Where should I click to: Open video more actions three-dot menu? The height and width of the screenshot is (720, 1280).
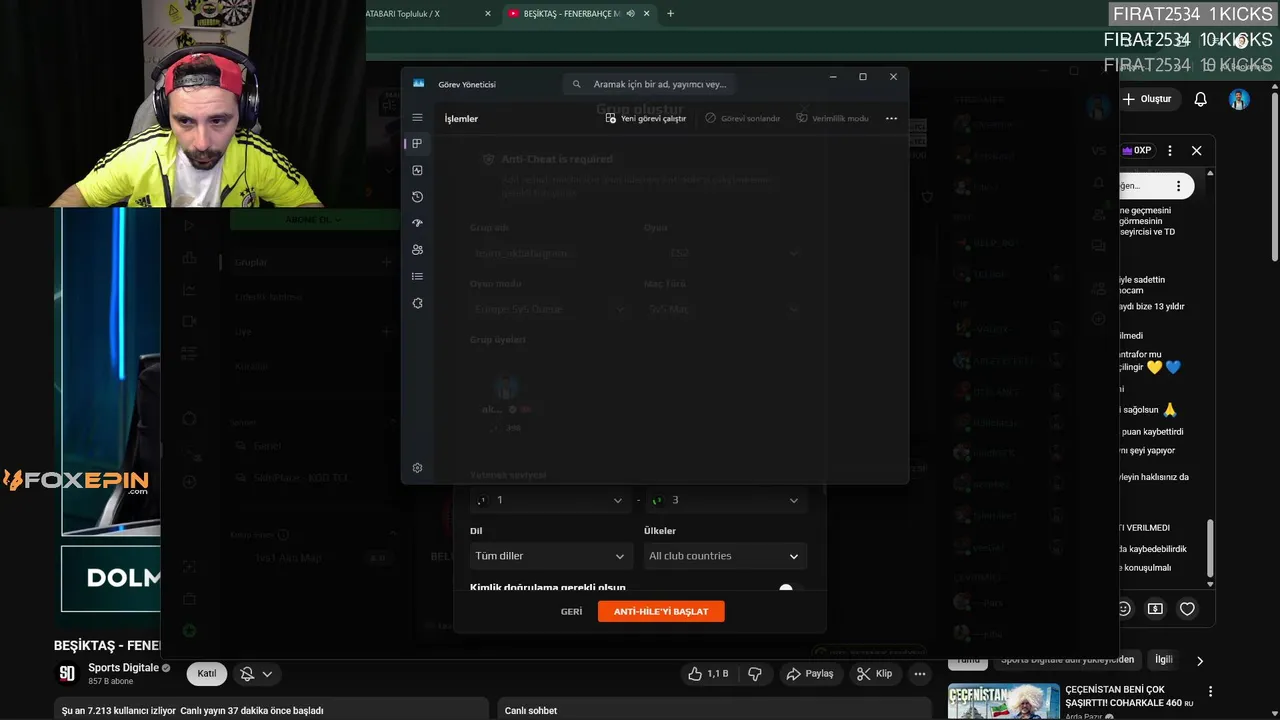pyautogui.click(x=919, y=674)
